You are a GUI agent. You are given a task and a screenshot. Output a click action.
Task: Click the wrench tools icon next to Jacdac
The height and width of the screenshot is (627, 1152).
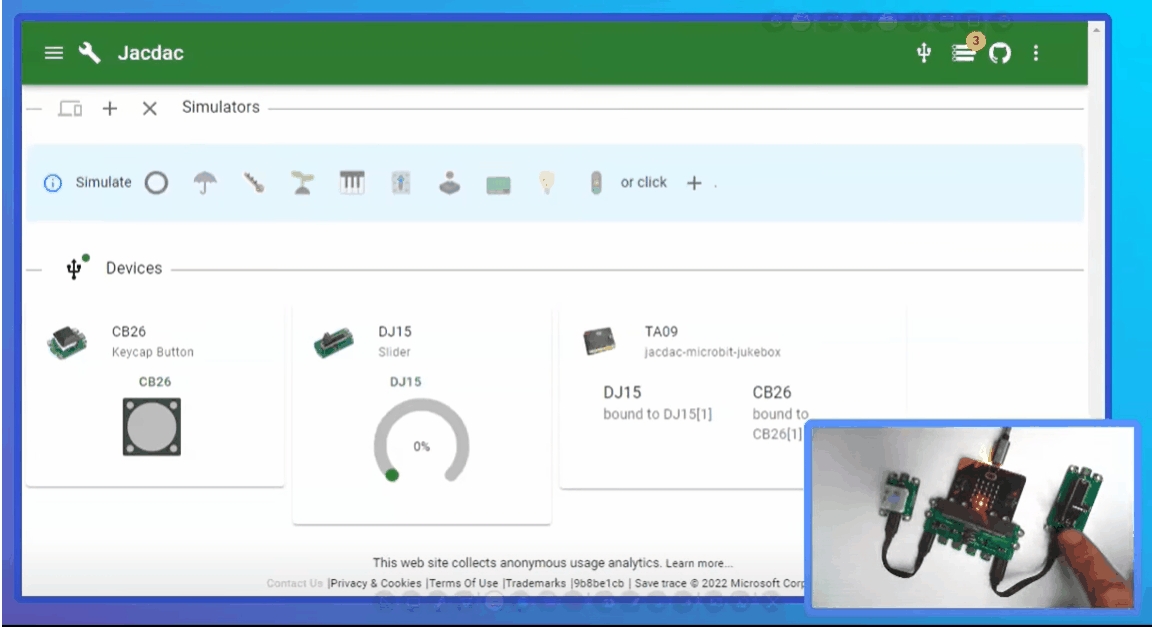coord(90,54)
